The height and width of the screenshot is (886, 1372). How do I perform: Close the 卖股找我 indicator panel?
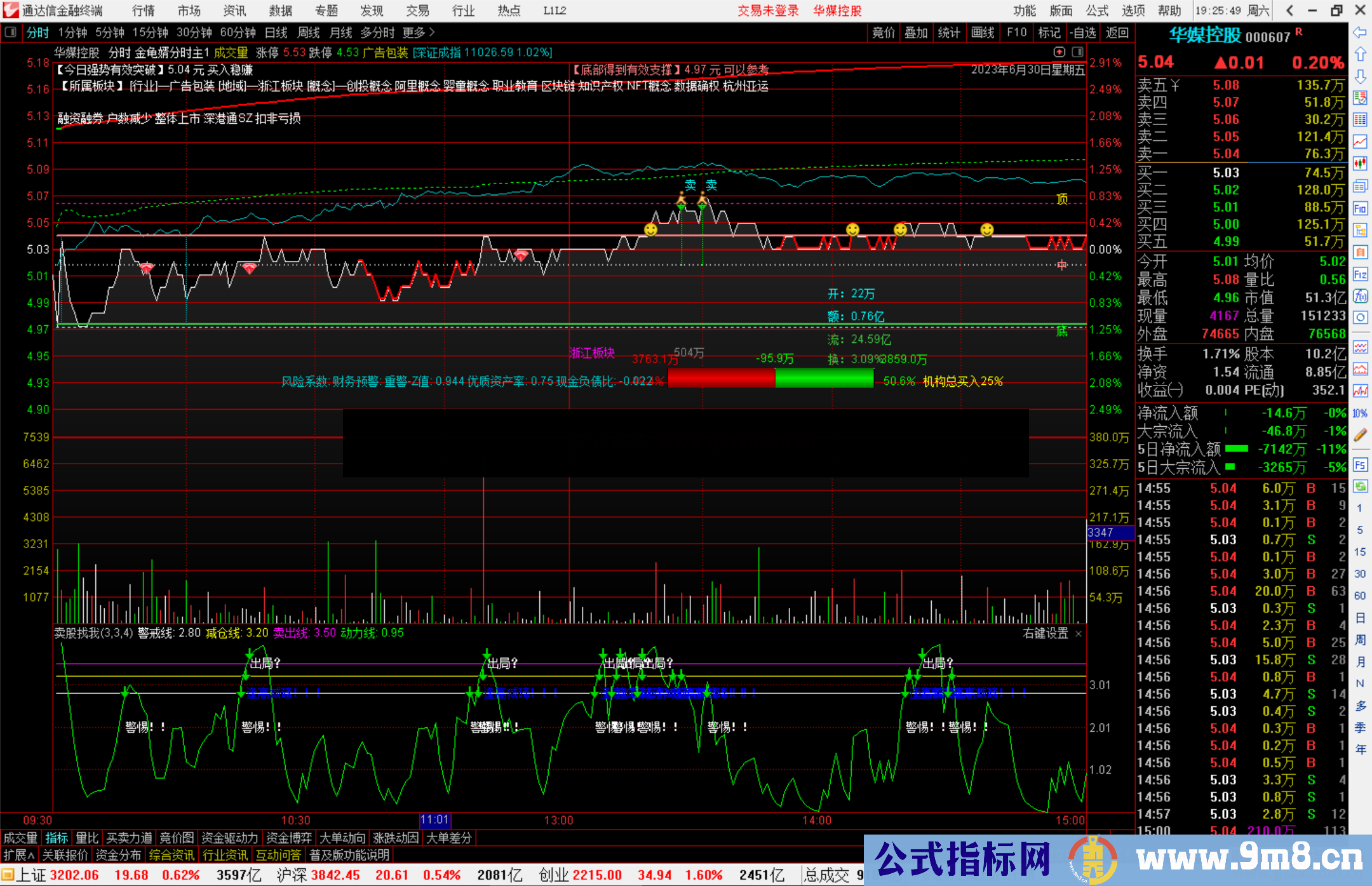click(1079, 634)
